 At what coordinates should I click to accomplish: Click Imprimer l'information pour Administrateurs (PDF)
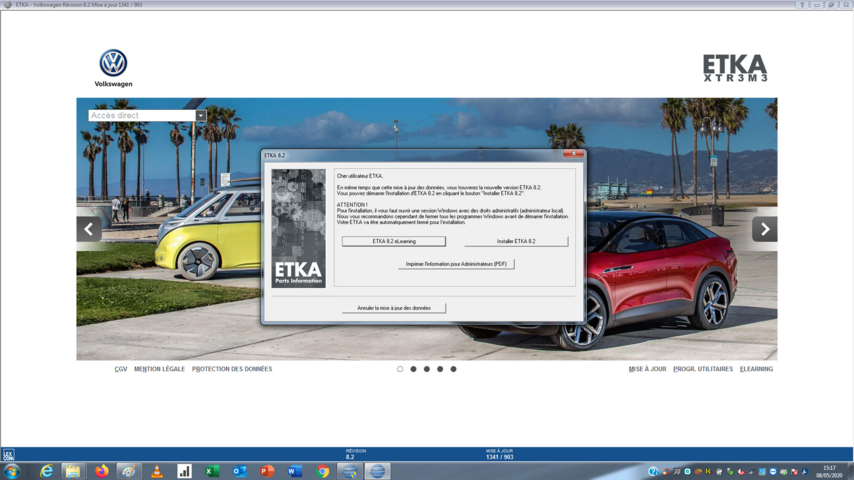tap(456, 264)
